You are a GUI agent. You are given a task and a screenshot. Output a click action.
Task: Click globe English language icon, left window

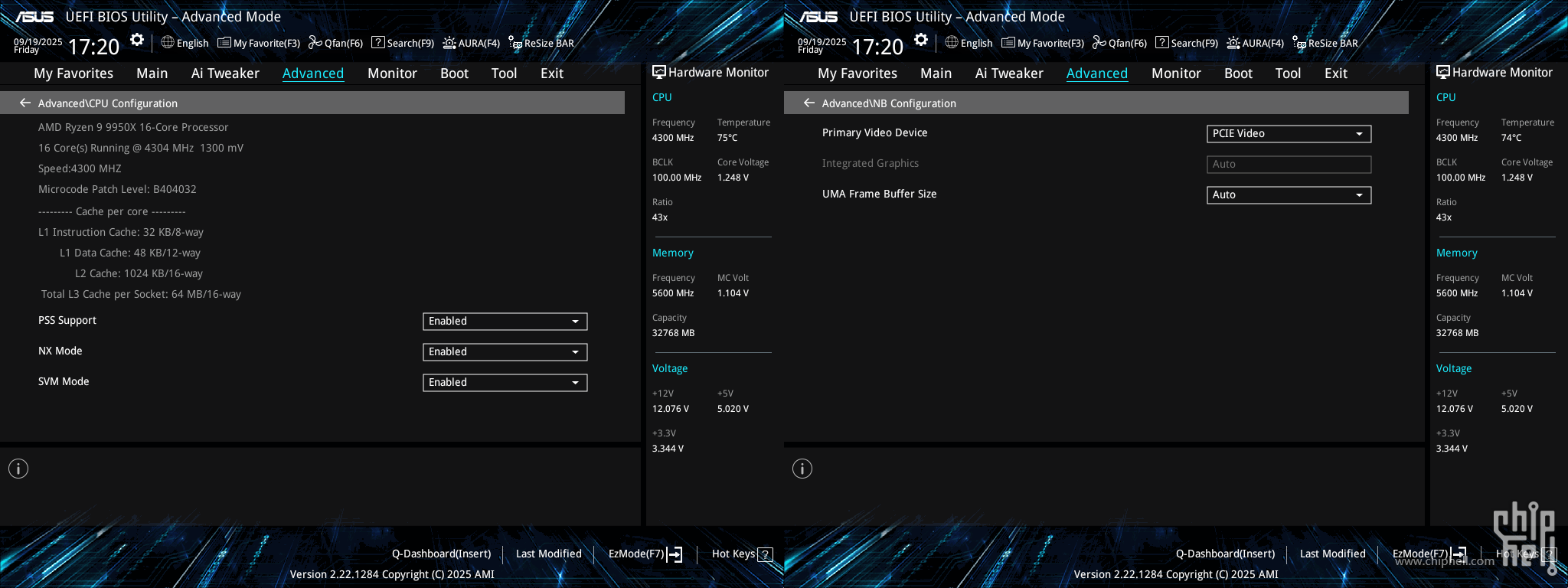click(168, 42)
